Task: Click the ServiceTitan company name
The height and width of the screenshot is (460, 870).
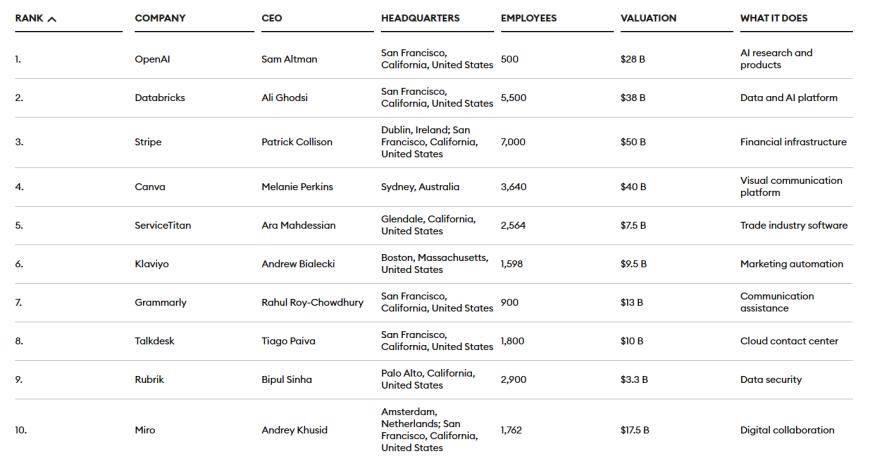Action: click(x=163, y=226)
